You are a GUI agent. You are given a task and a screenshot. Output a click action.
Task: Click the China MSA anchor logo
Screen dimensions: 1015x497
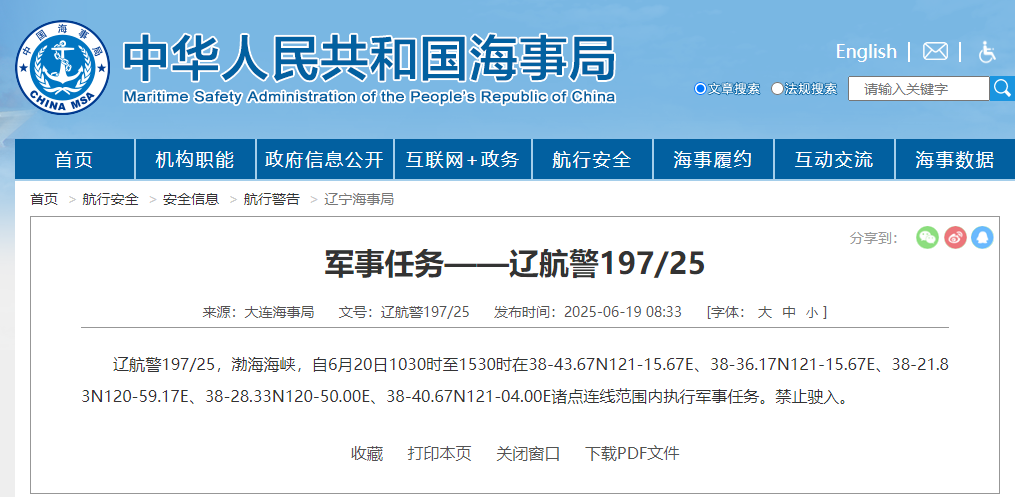point(62,69)
